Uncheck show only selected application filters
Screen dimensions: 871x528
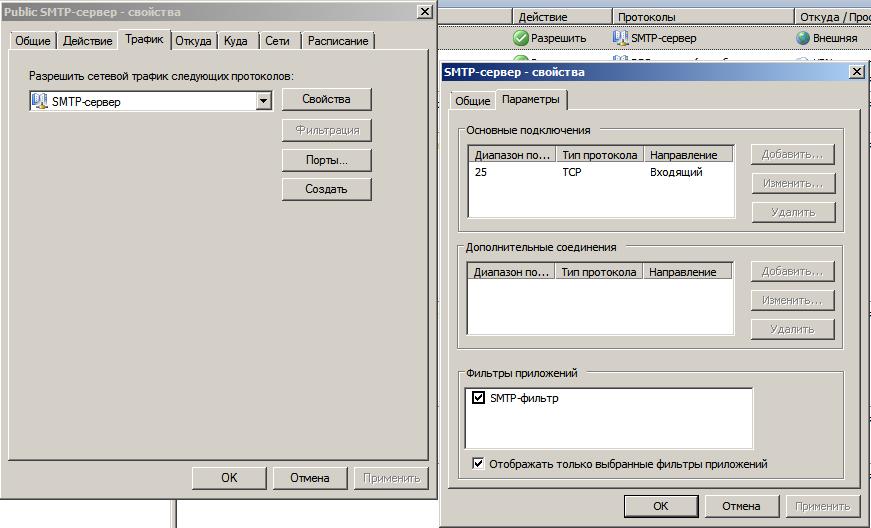[478, 464]
